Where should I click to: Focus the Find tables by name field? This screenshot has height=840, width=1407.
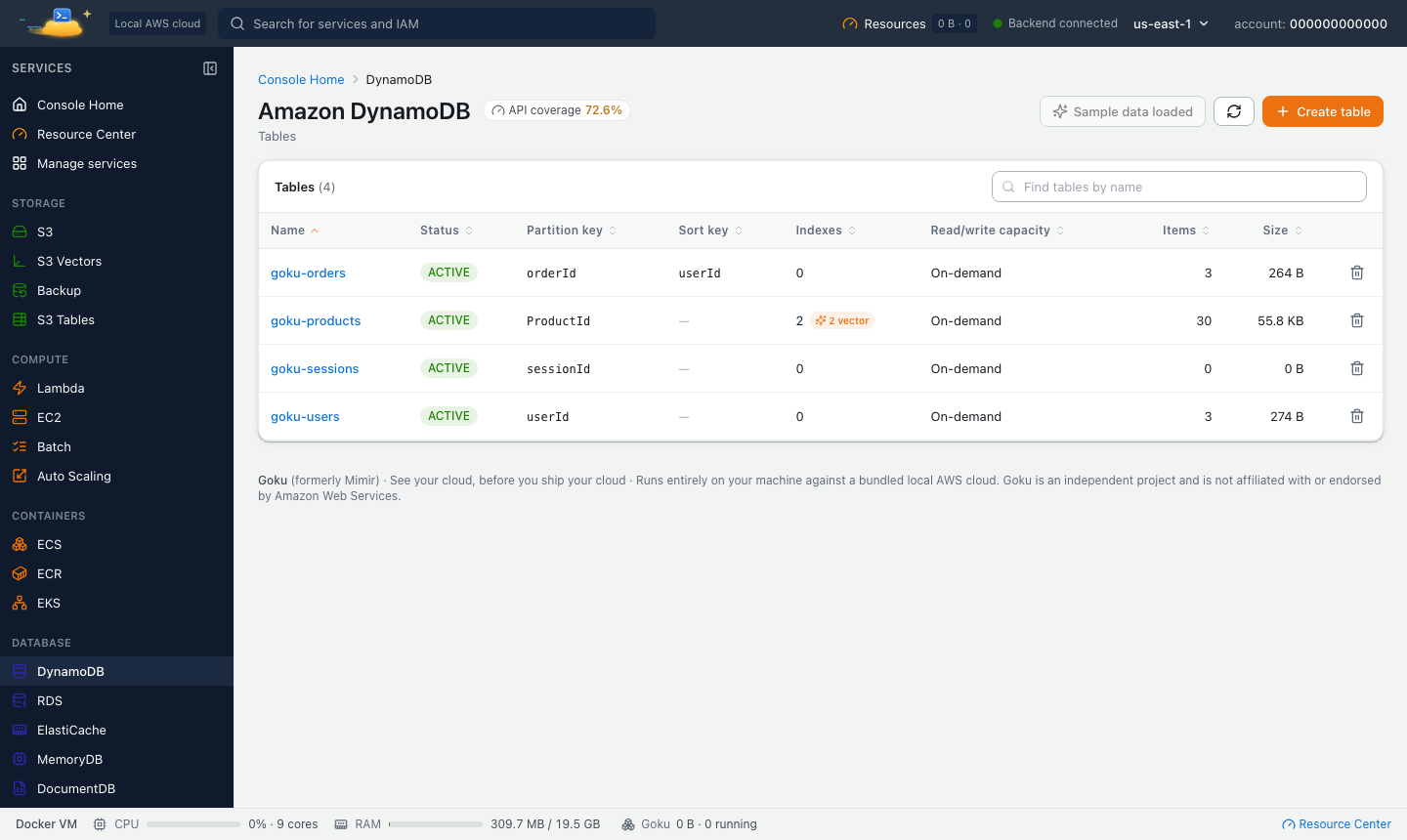[x=1179, y=187]
